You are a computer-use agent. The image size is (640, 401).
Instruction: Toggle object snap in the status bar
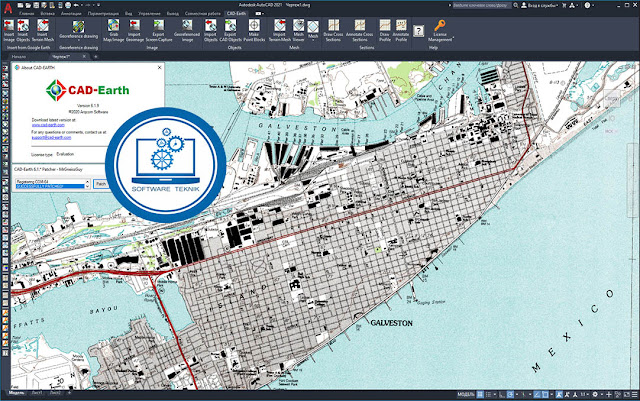[x=545, y=394]
